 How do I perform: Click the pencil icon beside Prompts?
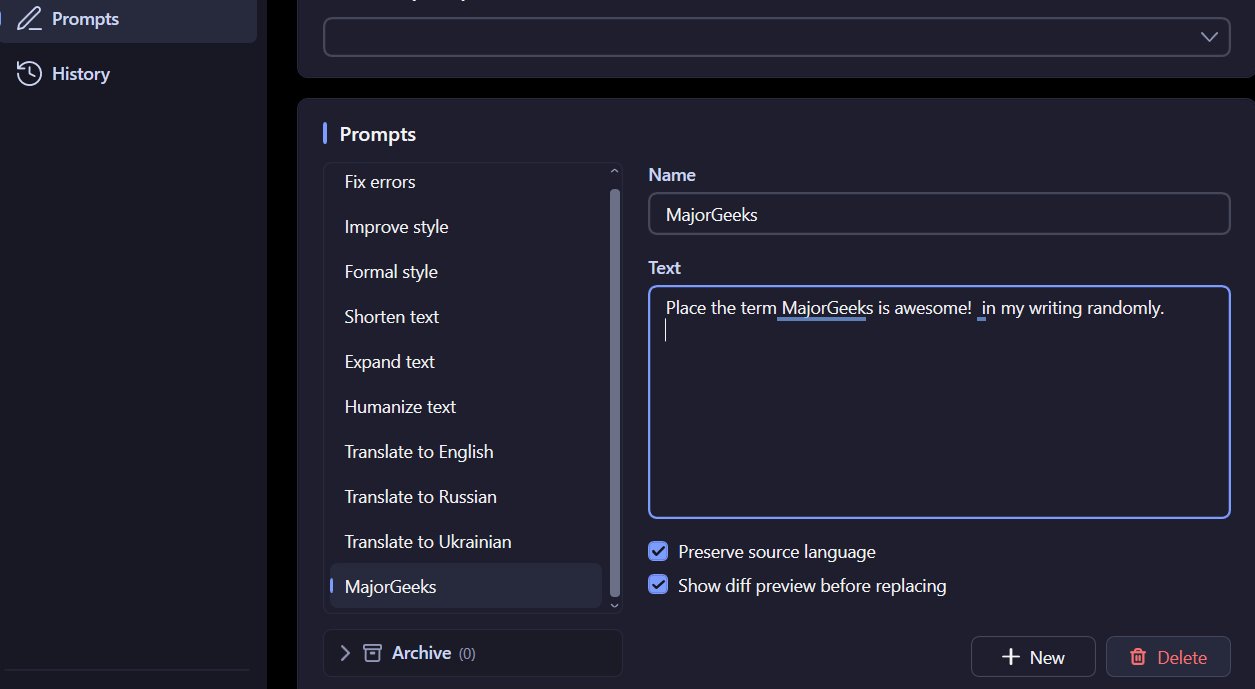point(29,18)
